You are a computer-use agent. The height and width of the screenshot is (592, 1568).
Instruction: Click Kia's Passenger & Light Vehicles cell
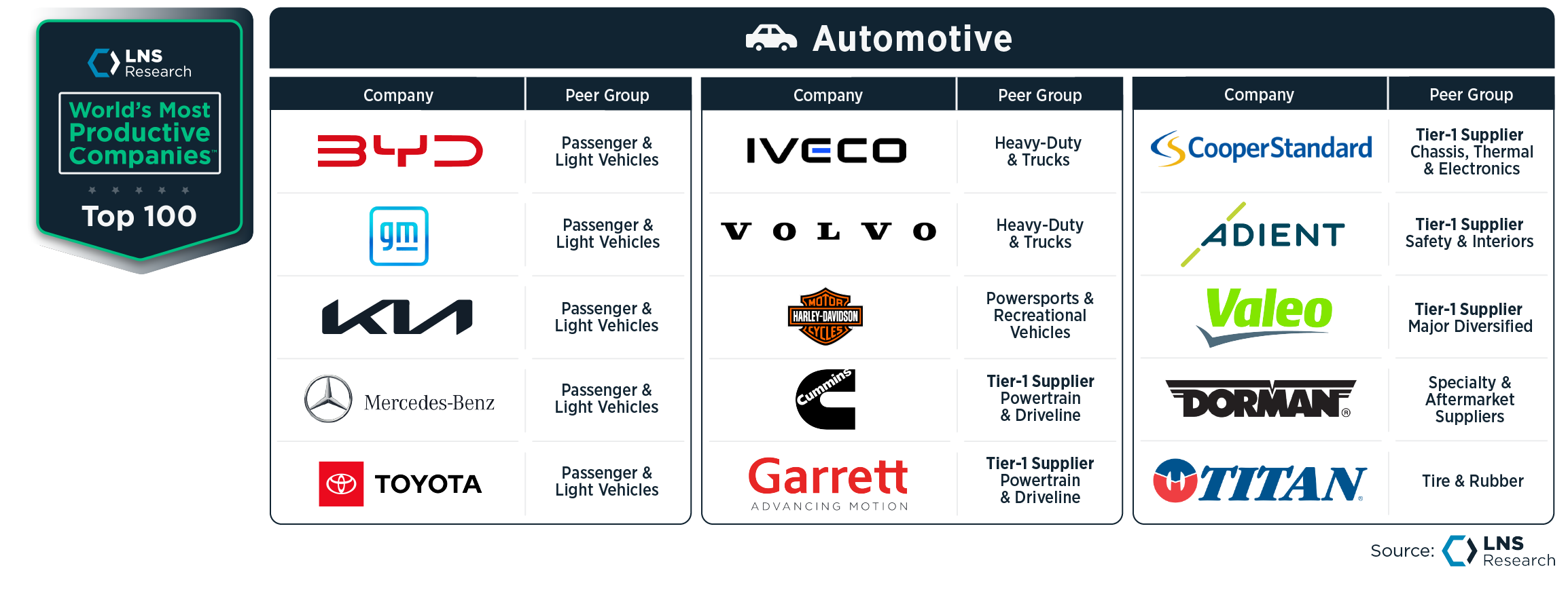coord(607,317)
